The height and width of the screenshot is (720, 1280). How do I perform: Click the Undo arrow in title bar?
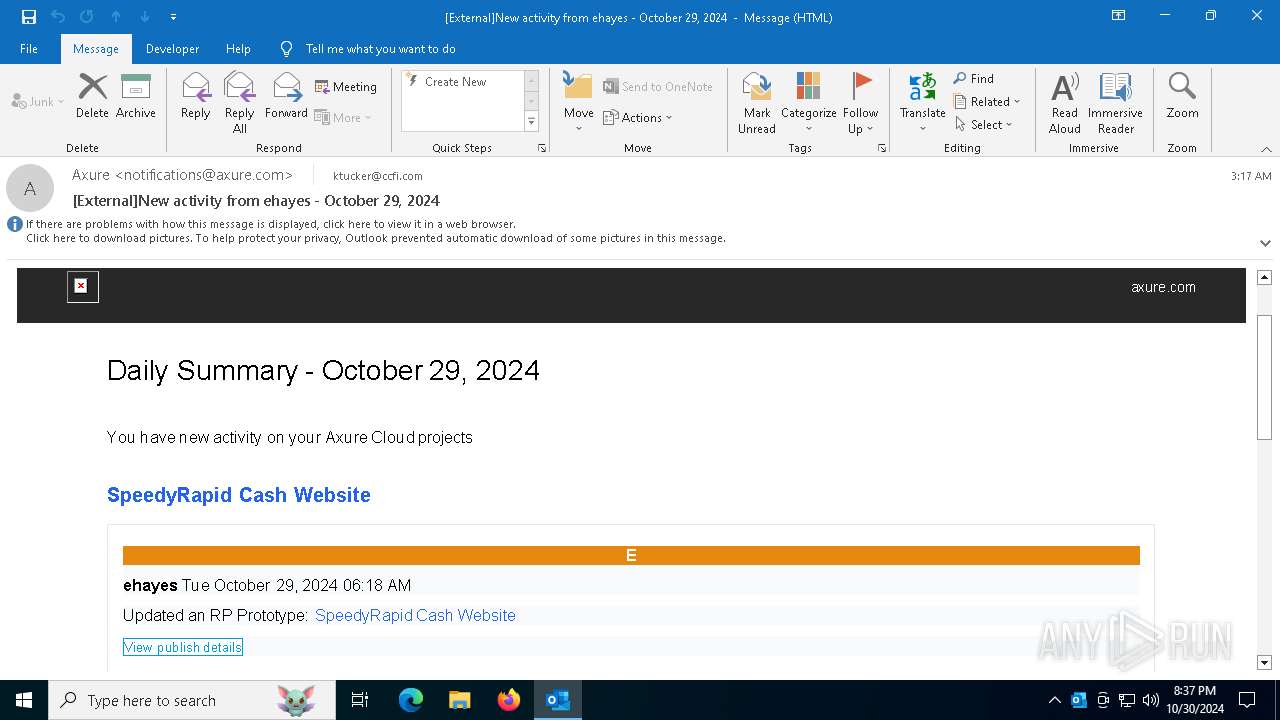(58, 17)
